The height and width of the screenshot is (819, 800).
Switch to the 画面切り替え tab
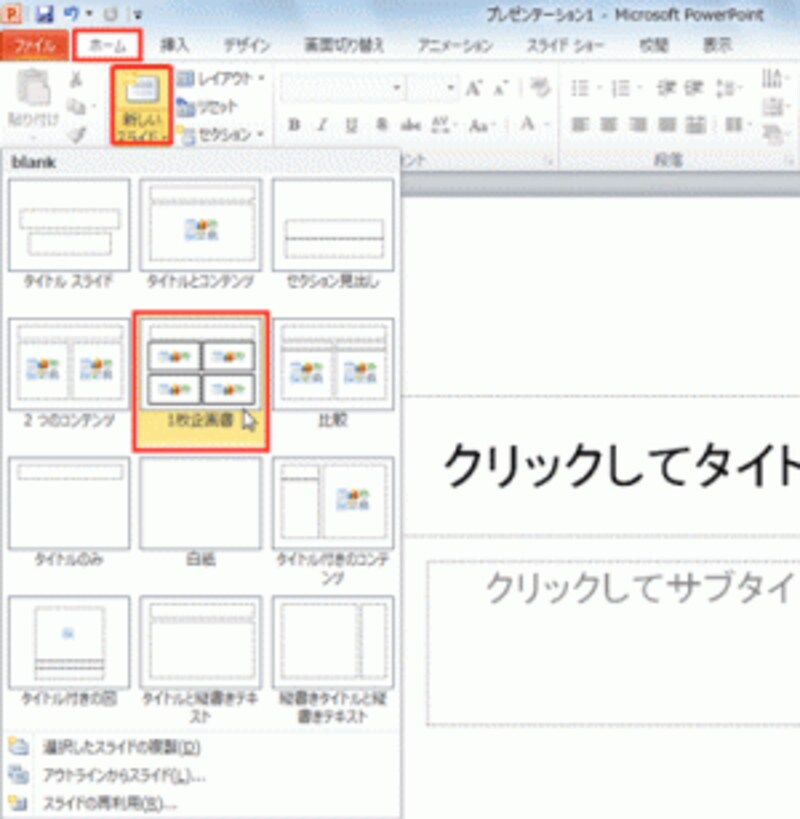click(344, 45)
